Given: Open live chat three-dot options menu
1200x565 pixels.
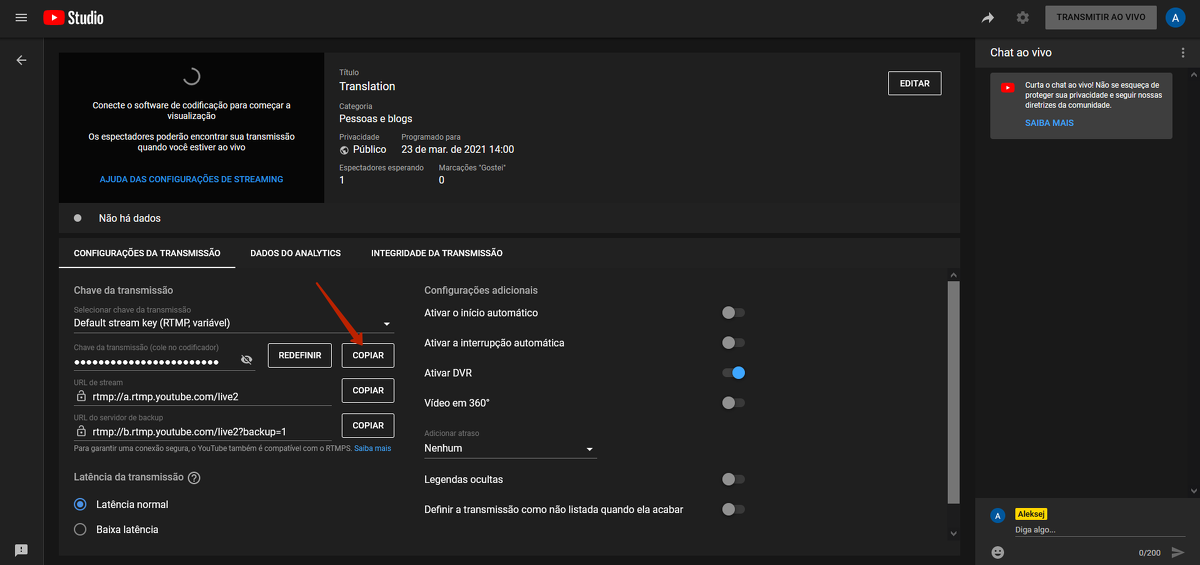Looking at the screenshot, I should point(1183,52).
